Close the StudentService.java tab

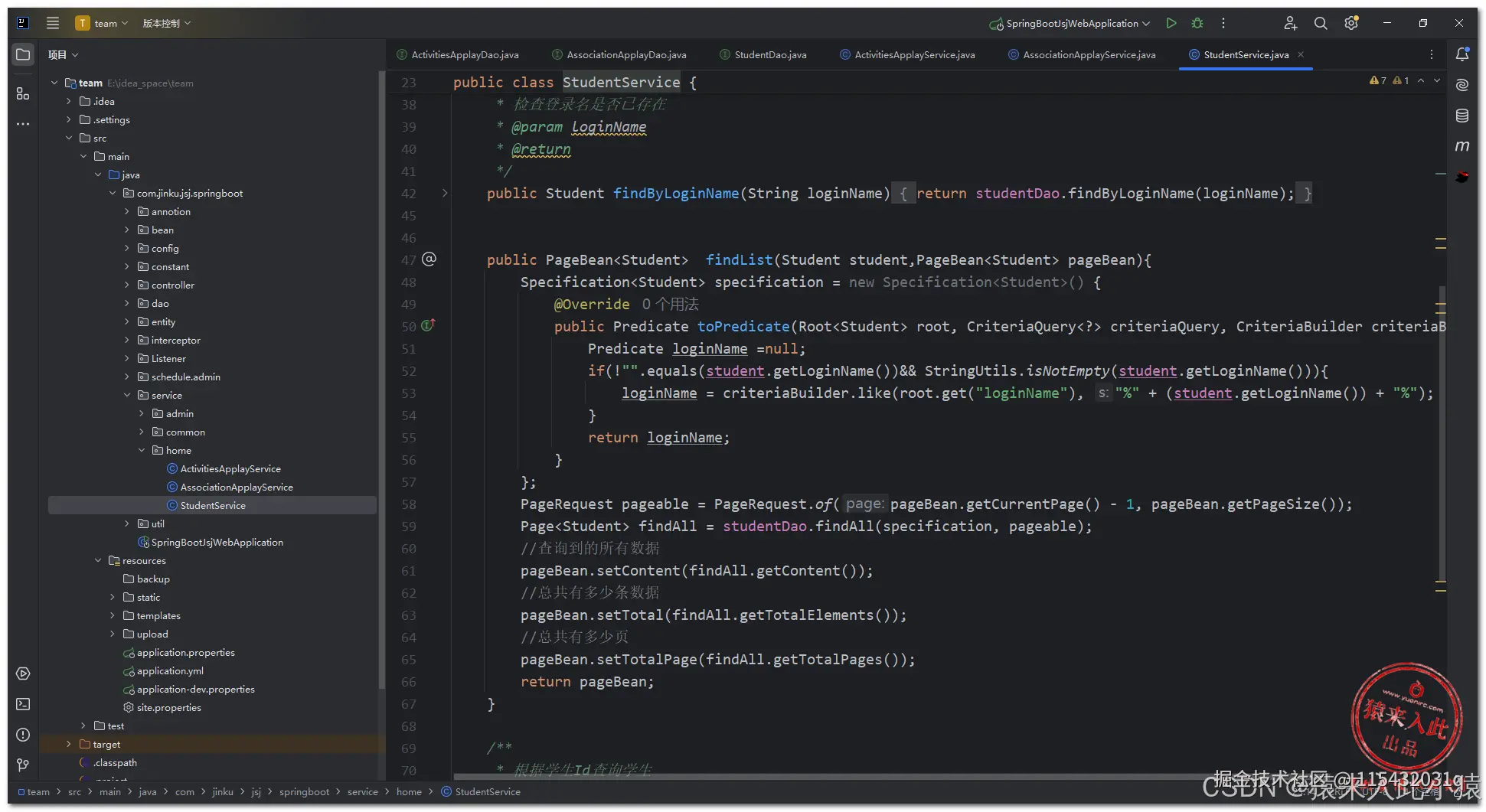tap(1301, 54)
